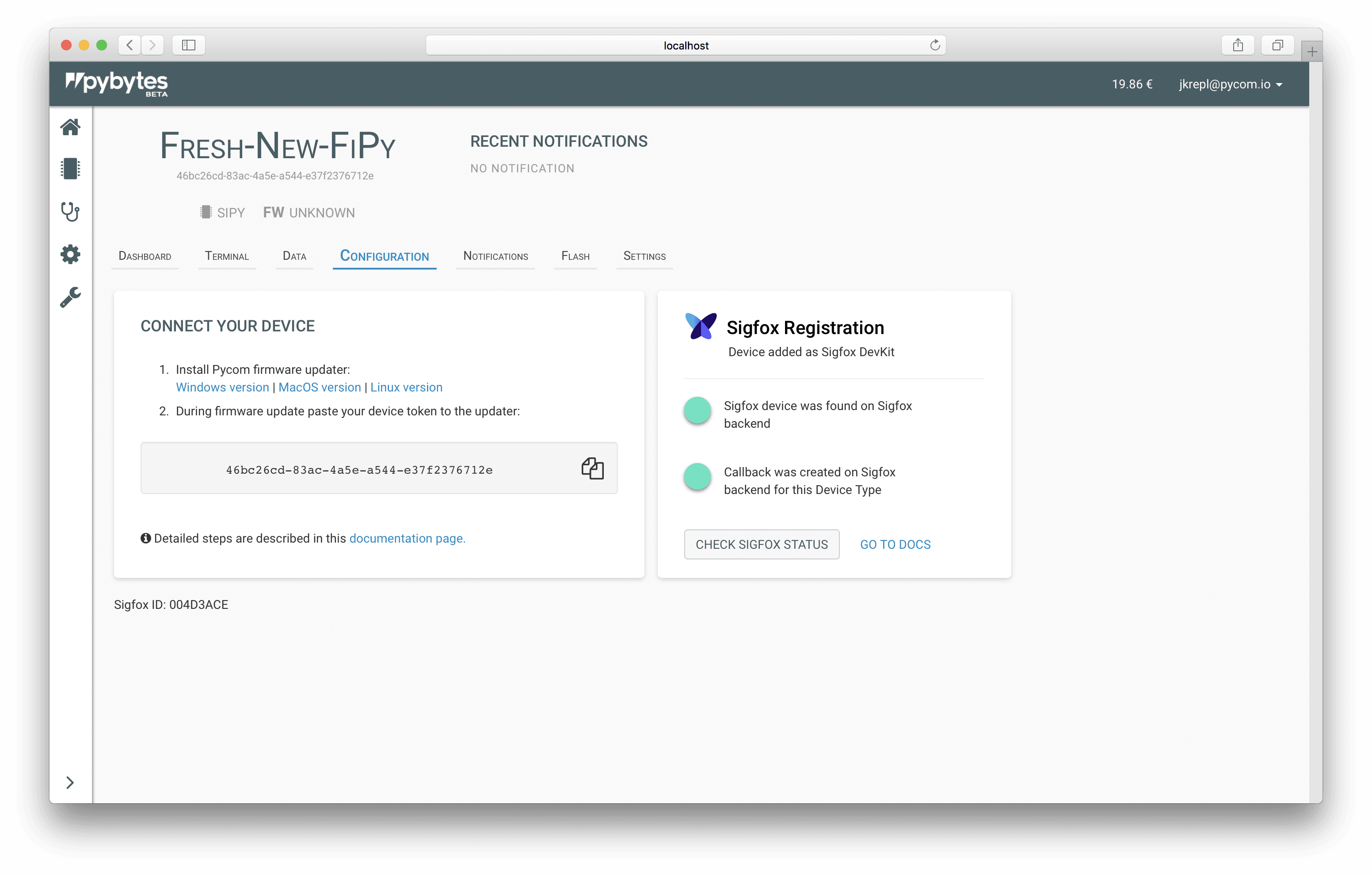Click the stethoscope icon in sidebar

(70, 211)
